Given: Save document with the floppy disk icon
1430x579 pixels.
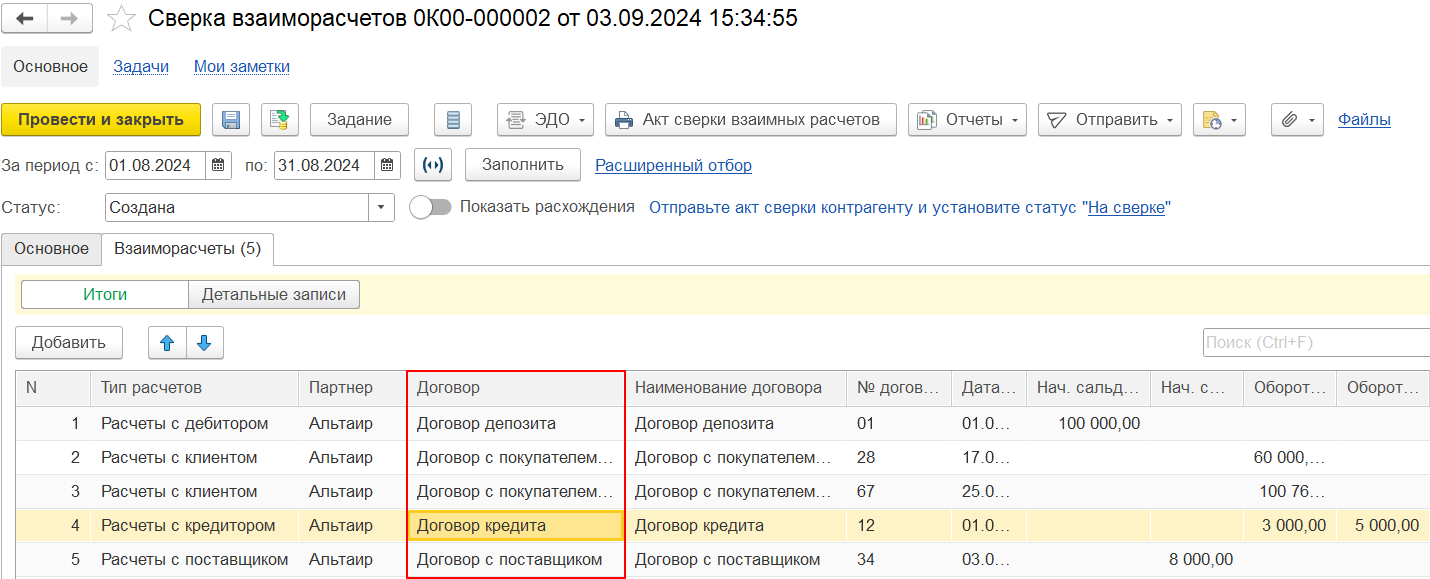Looking at the screenshot, I should tap(231, 120).
